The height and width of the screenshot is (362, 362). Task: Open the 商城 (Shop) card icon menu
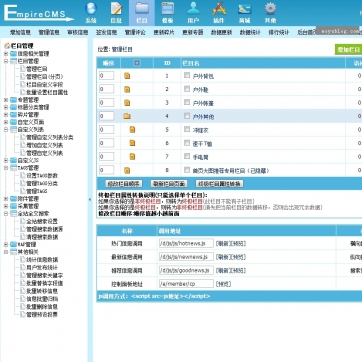pos(244,13)
